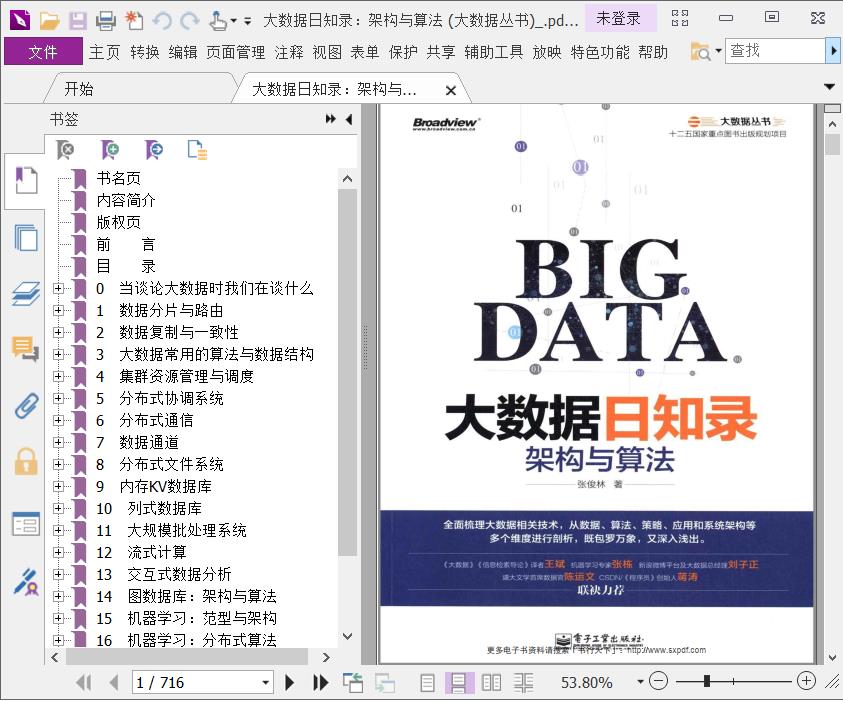Open the form fields panel in the sidebar
The image size is (843, 702).
click(x=26, y=524)
